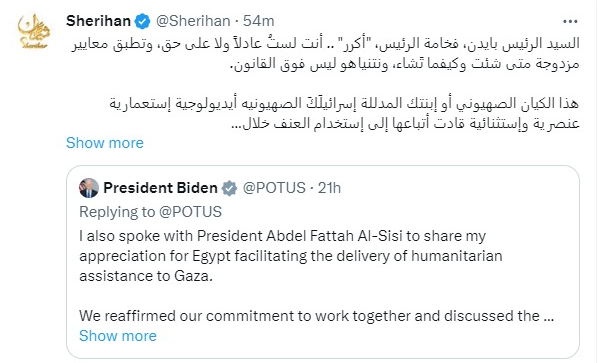Click President Biden's small profile photo

[89, 188]
